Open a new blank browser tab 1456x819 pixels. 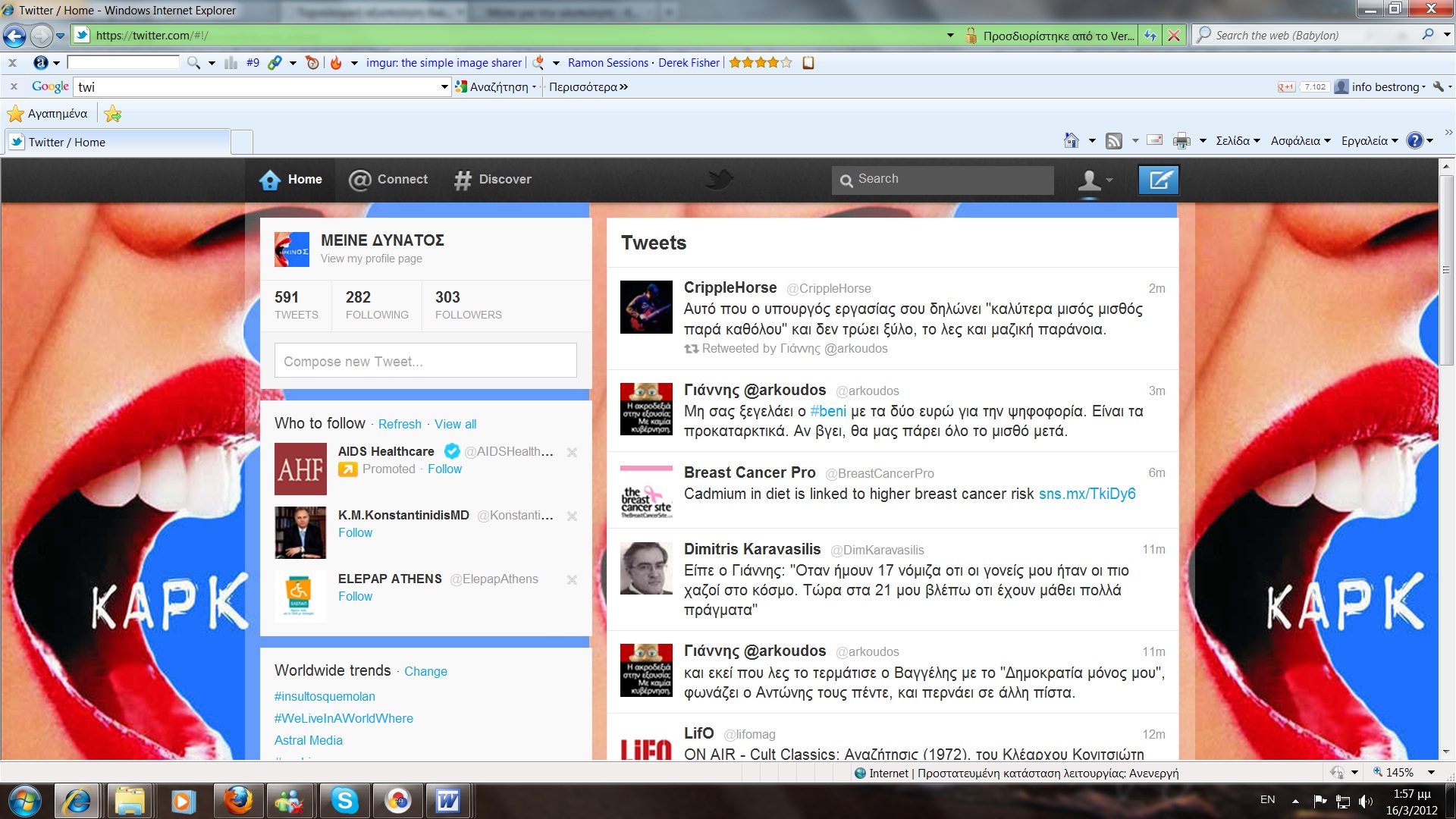click(241, 142)
